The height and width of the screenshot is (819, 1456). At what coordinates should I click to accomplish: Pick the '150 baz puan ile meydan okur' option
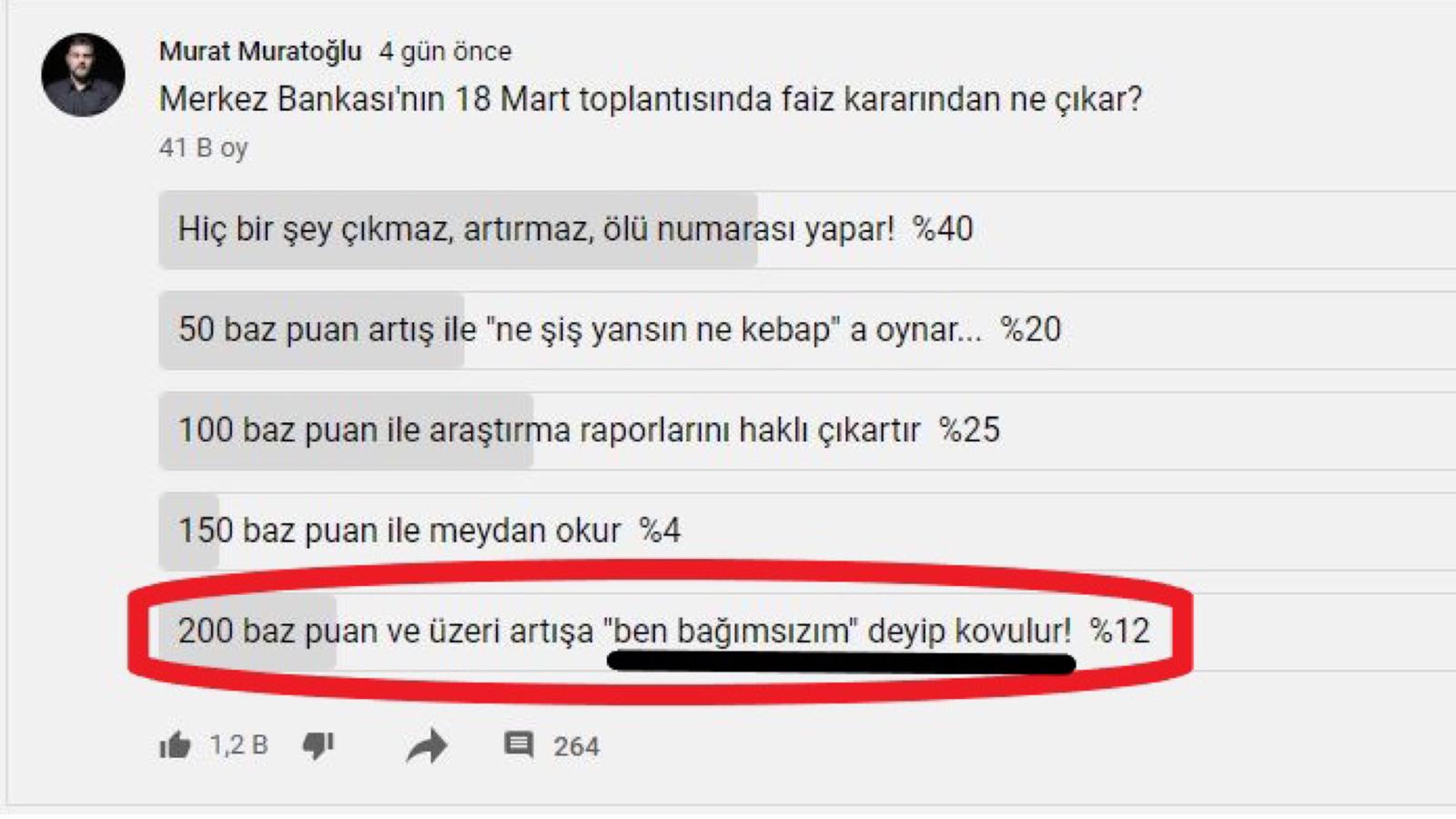coord(807,531)
